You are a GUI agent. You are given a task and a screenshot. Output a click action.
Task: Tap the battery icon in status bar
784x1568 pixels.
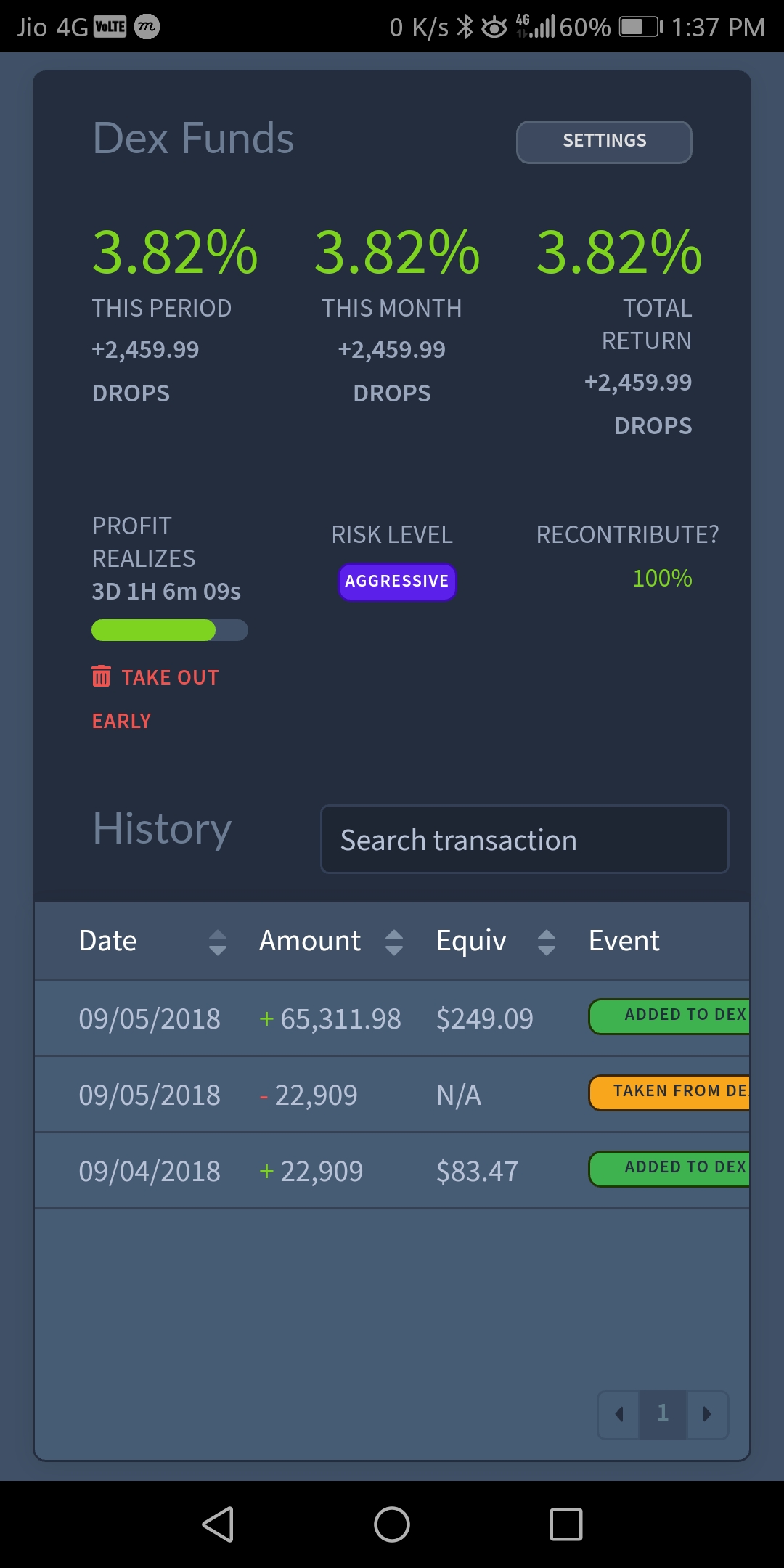pos(640,28)
